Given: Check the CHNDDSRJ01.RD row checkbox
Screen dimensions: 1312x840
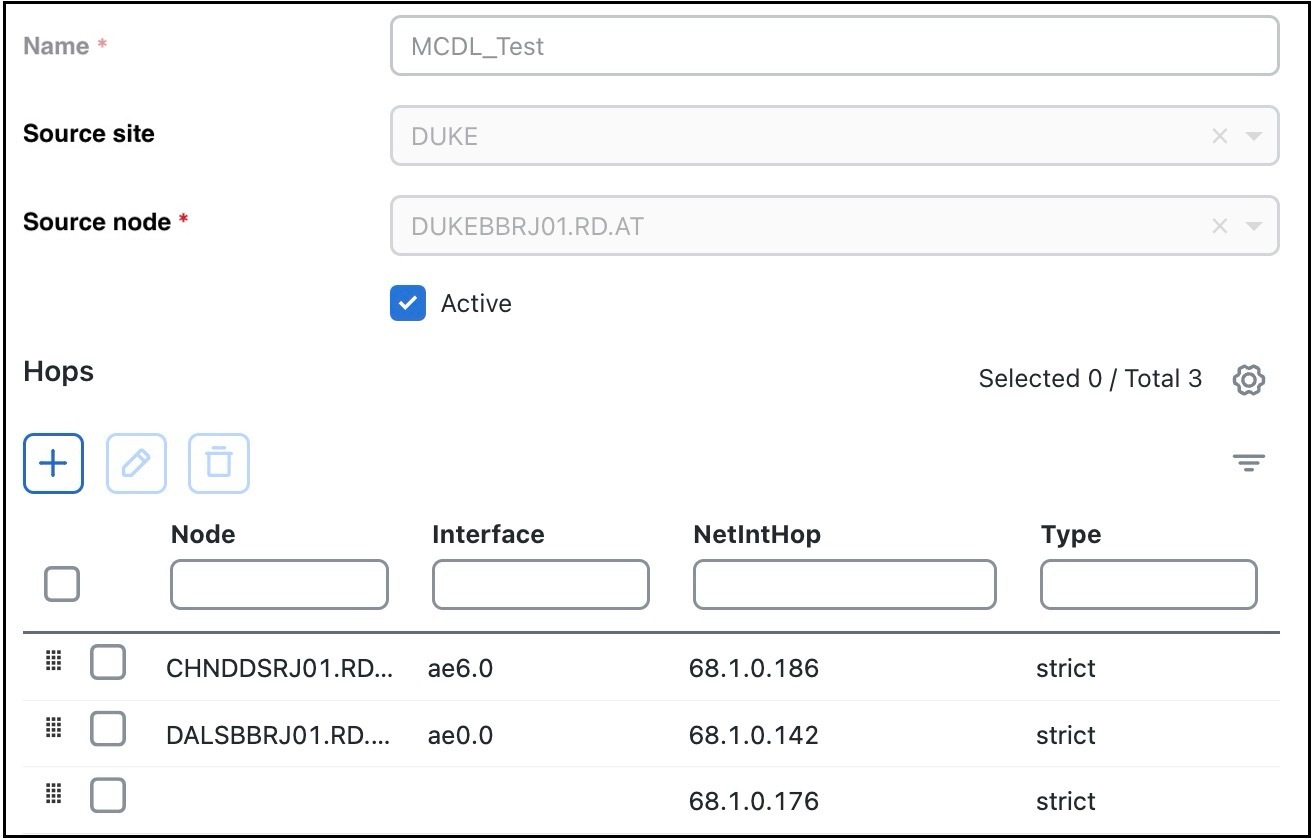Looking at the screenshot, I should click(108, 661).
